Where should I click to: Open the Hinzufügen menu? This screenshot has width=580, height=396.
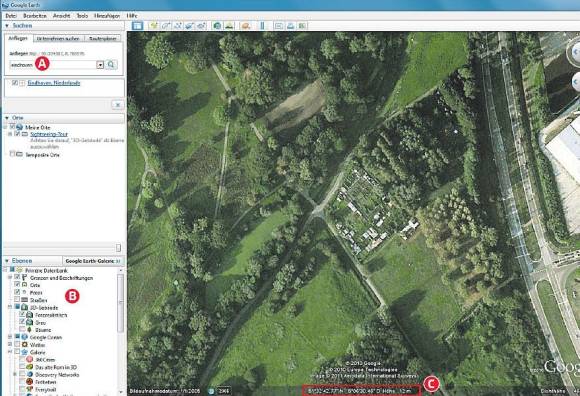click(x=107, y=16)
